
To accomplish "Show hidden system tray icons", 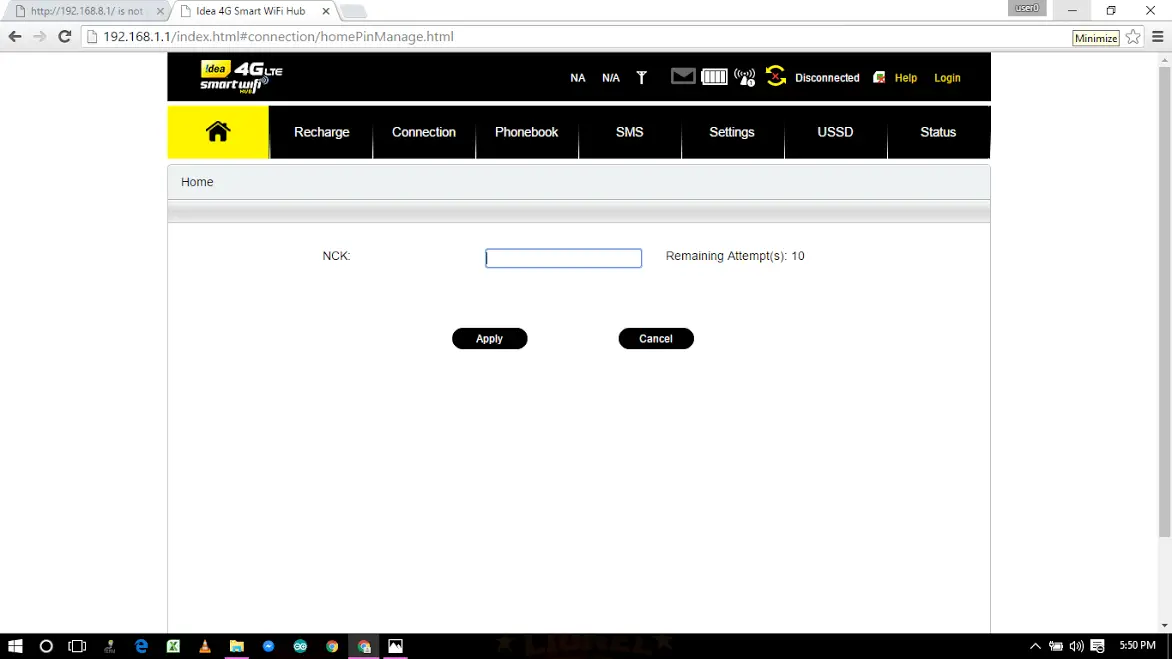I will click(x=1035, y=646).
